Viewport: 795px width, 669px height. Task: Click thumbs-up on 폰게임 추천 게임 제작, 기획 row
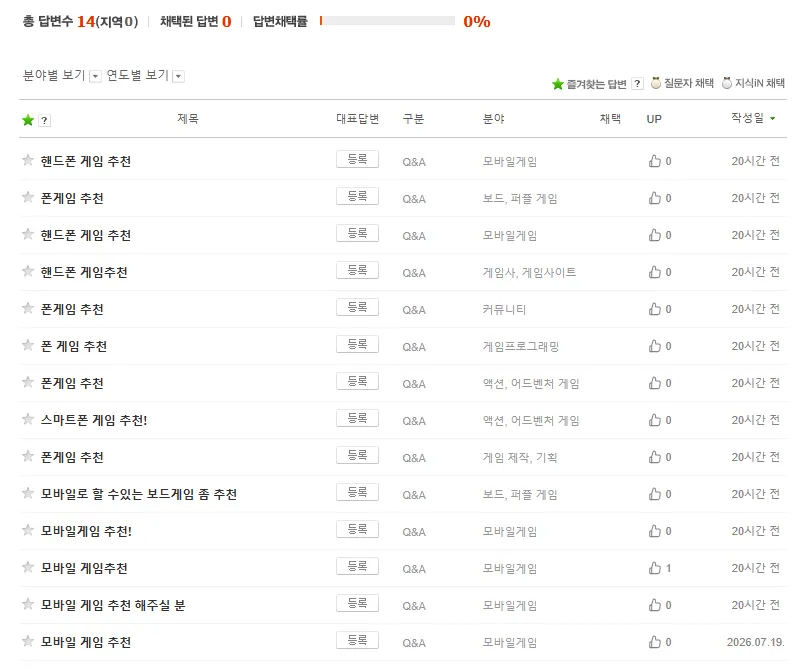coord(655,457)
